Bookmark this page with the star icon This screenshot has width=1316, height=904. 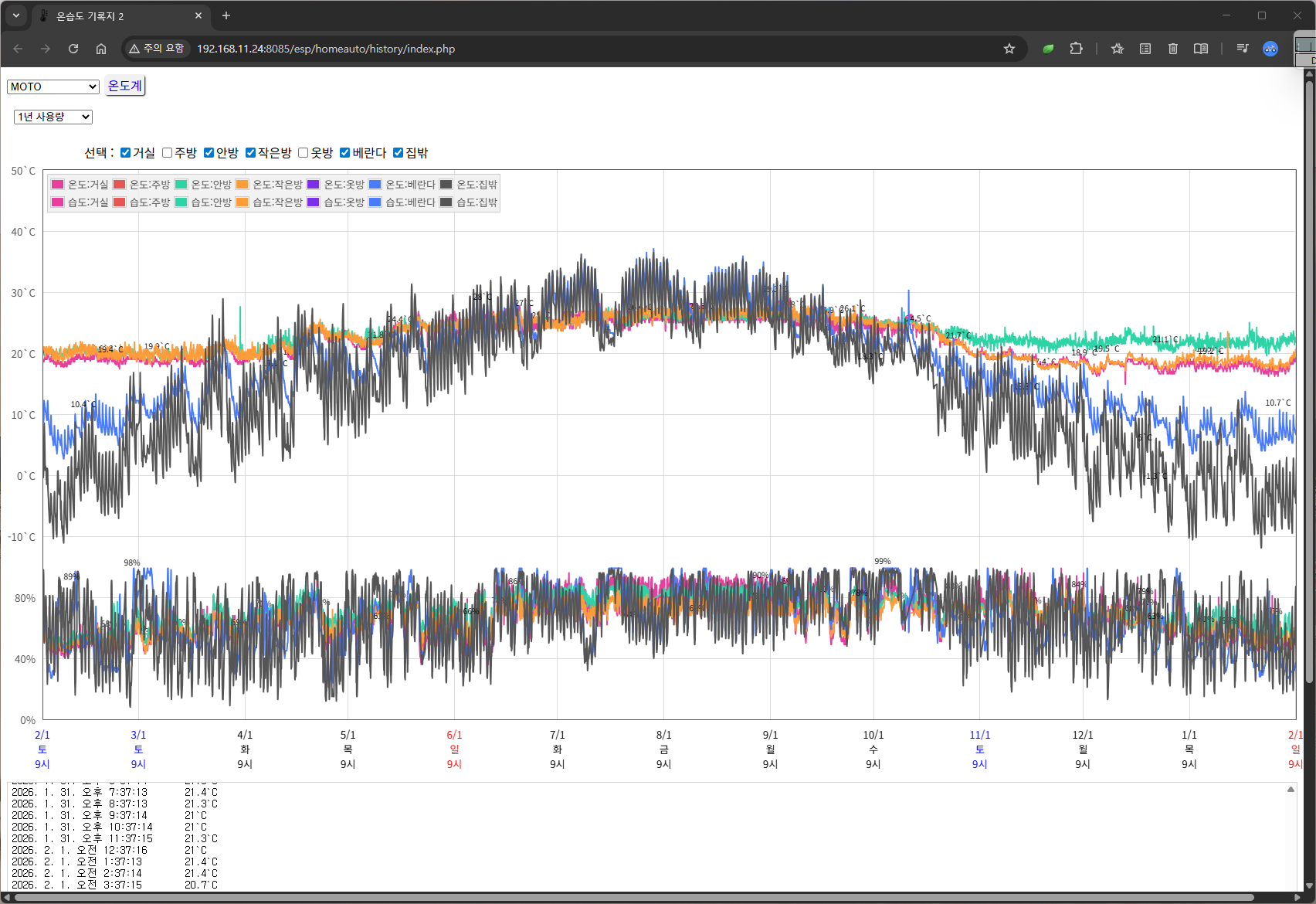[1009, 49]
